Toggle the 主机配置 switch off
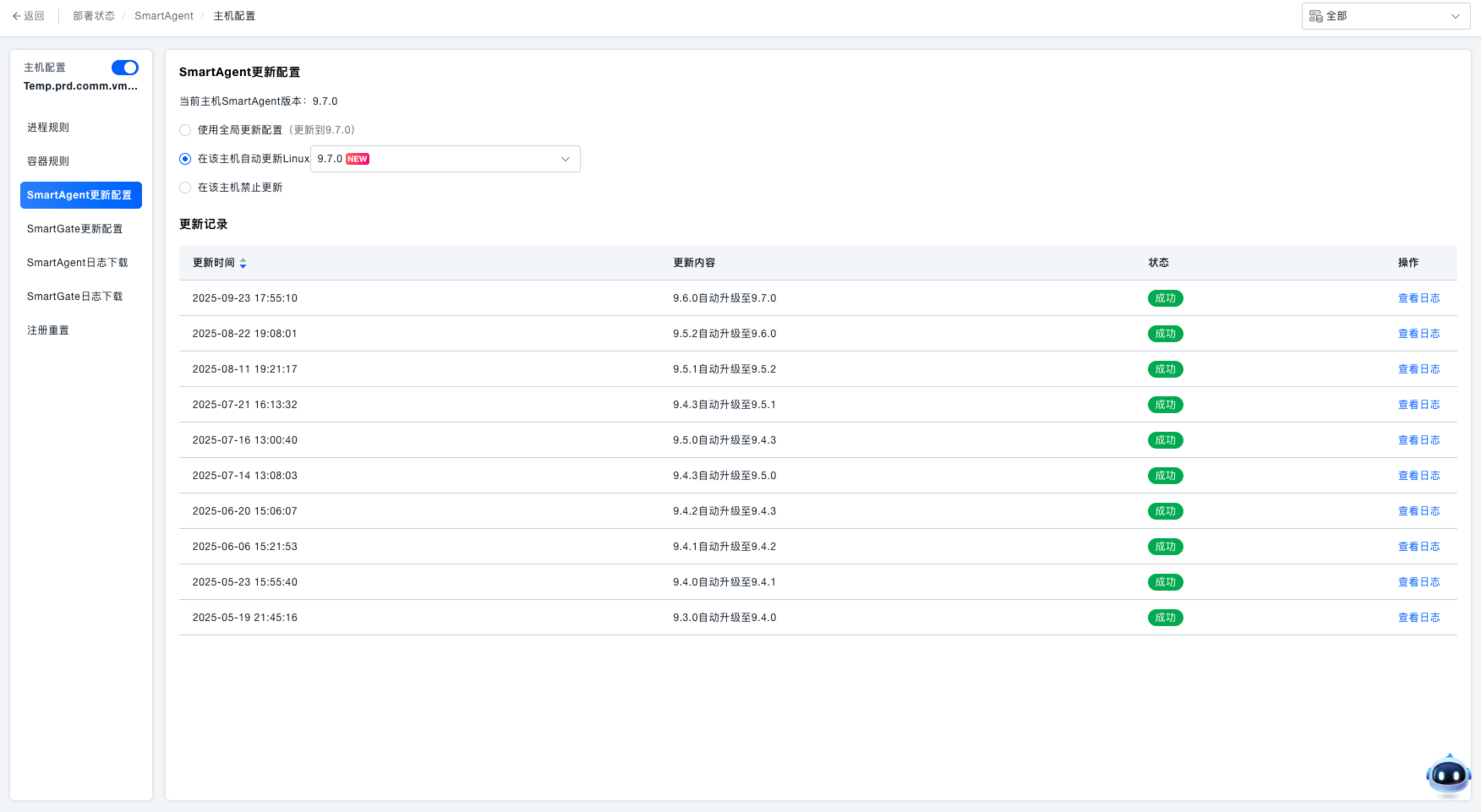Screen dimensions: 1481x812 pos(125,68)
